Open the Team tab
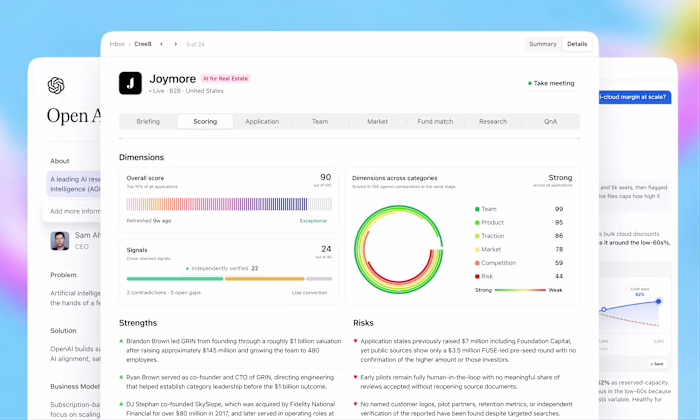 click(320, 121)
